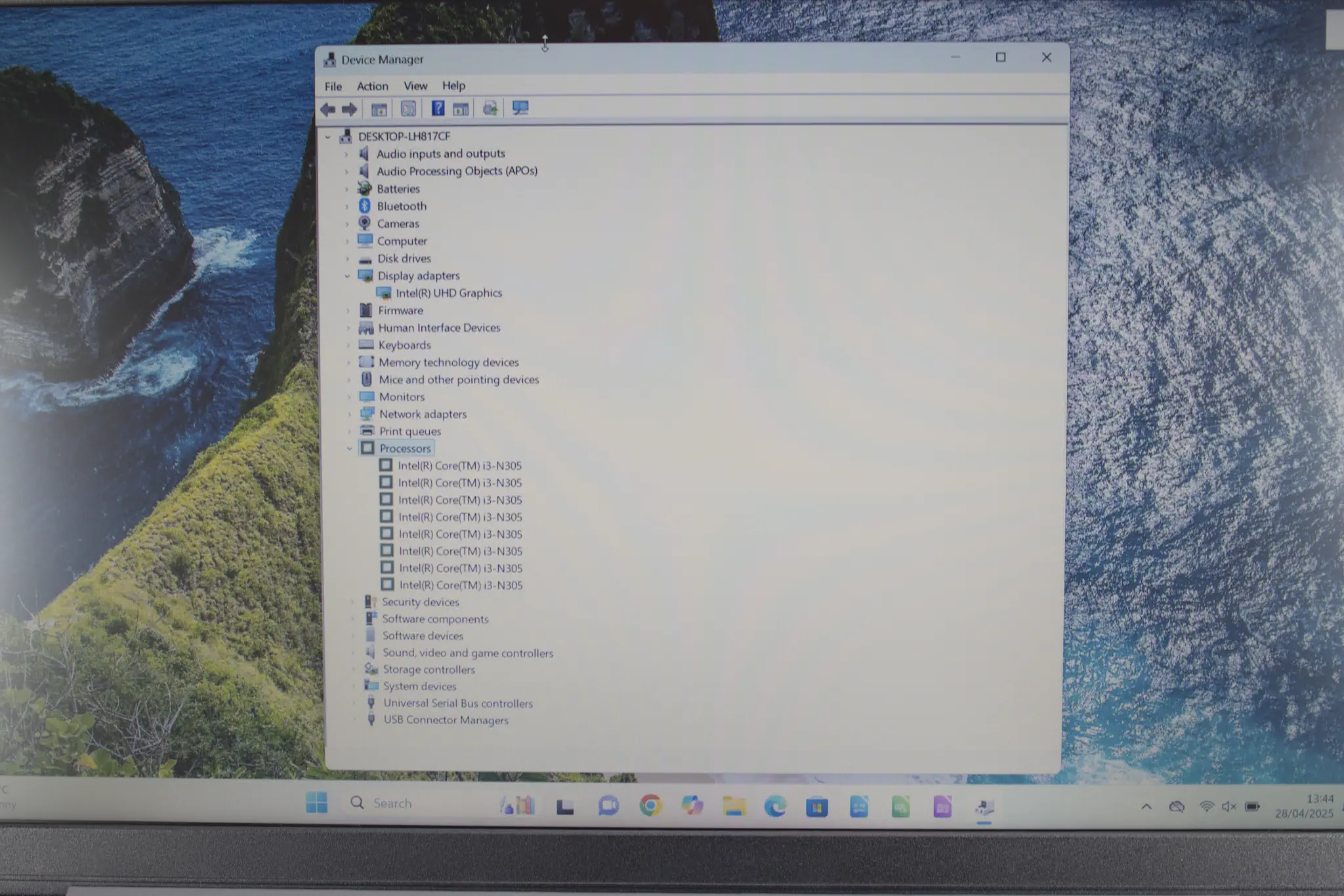
Task: Select USB Connector Managers
Action: (x=446, y=720)
